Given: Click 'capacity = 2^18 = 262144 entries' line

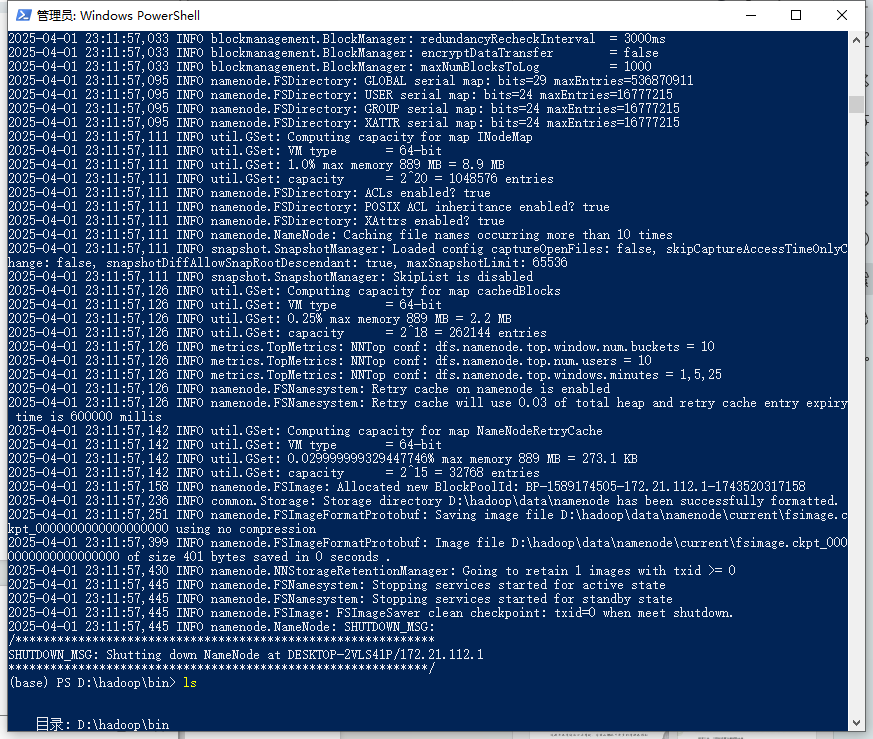Looking at the screenshot, I should coord(278,333).
